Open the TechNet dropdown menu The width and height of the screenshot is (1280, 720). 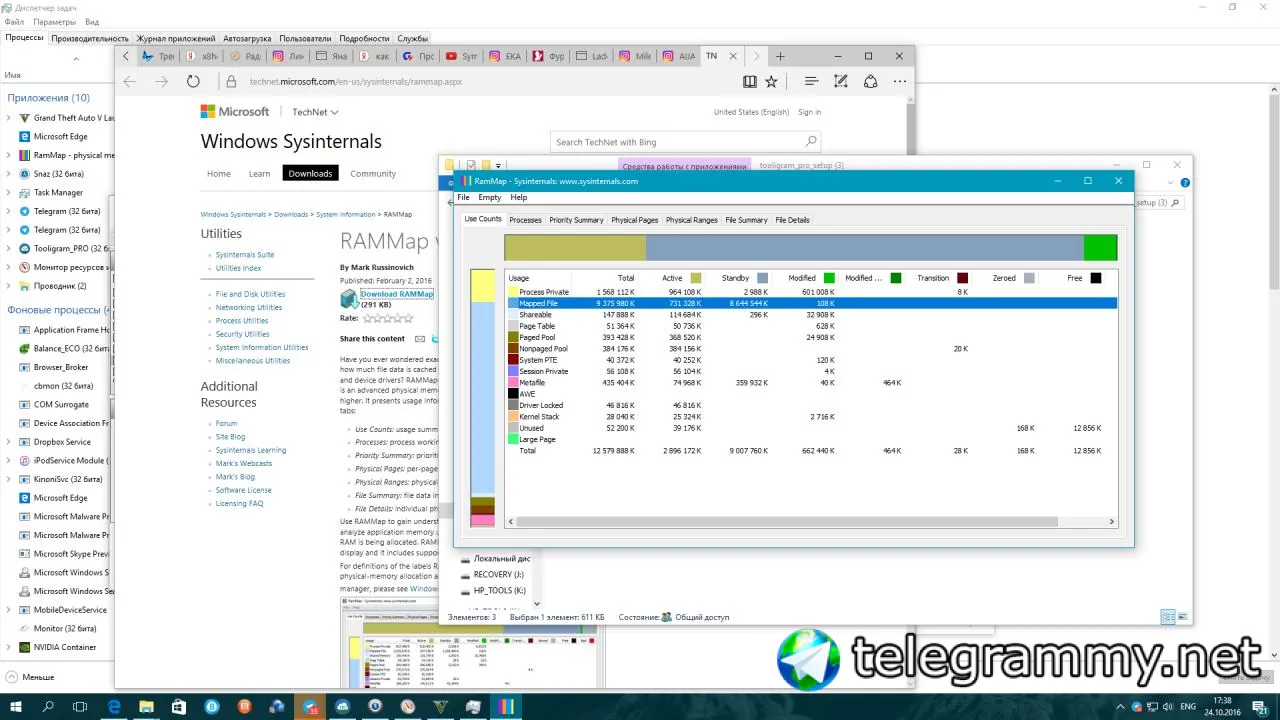(315, 112)
